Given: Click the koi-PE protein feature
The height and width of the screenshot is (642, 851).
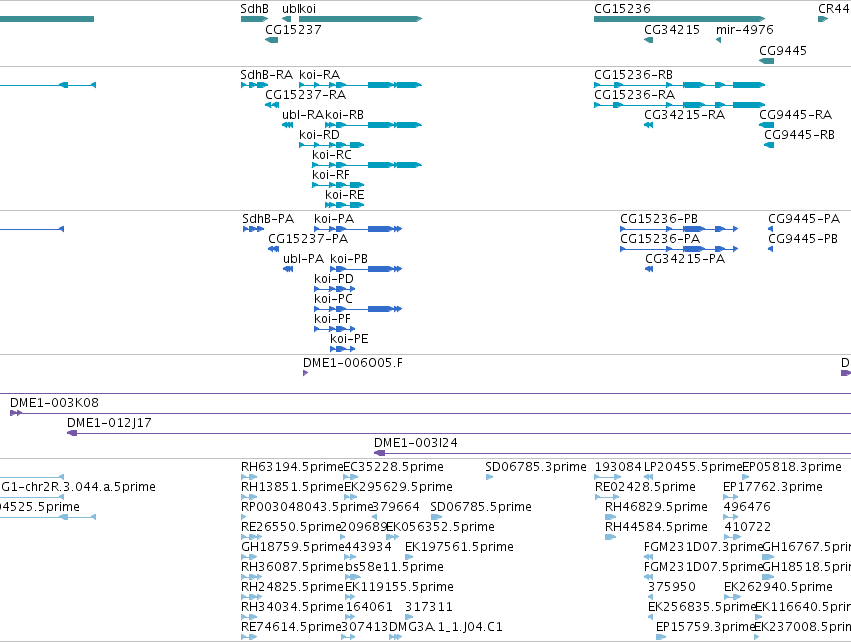Looking at the screenshot, I should pyautogui.click(x=342, y=349).
